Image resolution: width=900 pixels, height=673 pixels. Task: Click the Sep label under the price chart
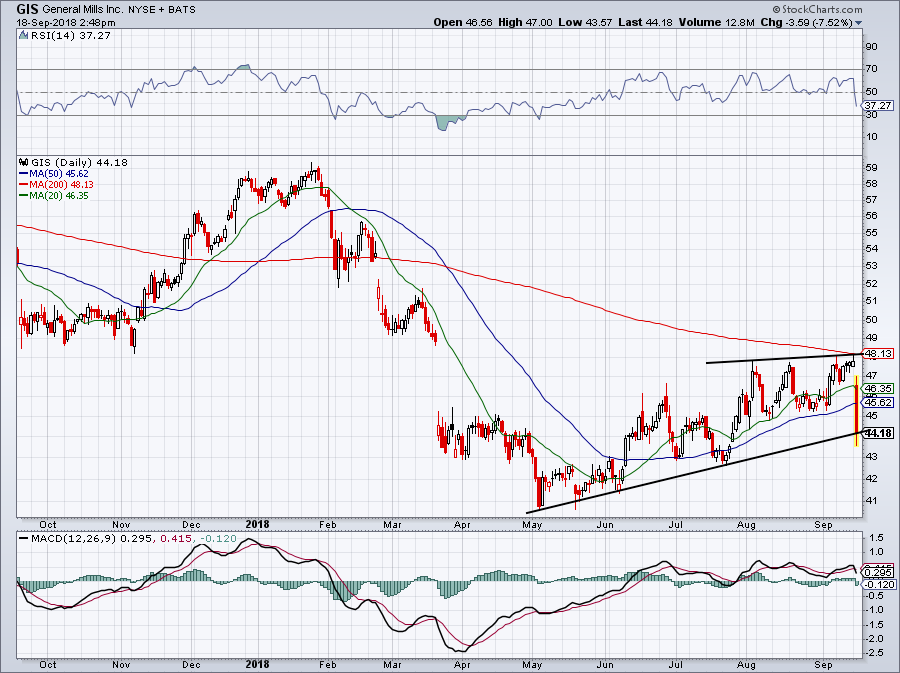click(823, 524)
